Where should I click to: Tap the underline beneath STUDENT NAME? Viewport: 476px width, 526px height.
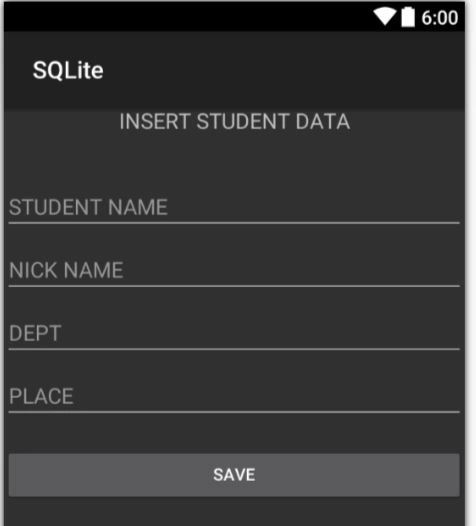coord(234,223)
